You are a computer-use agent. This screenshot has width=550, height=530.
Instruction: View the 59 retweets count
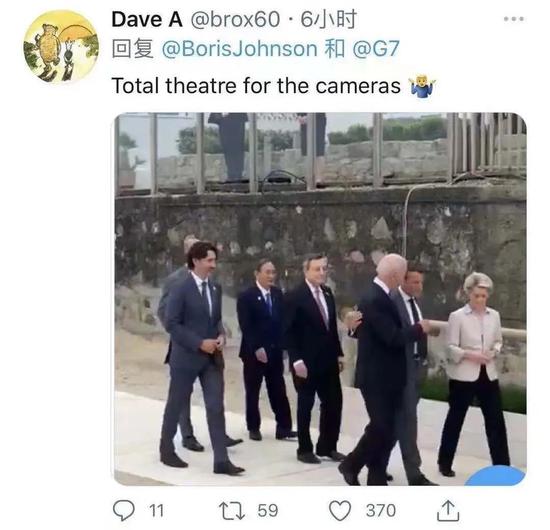[268, 511]
